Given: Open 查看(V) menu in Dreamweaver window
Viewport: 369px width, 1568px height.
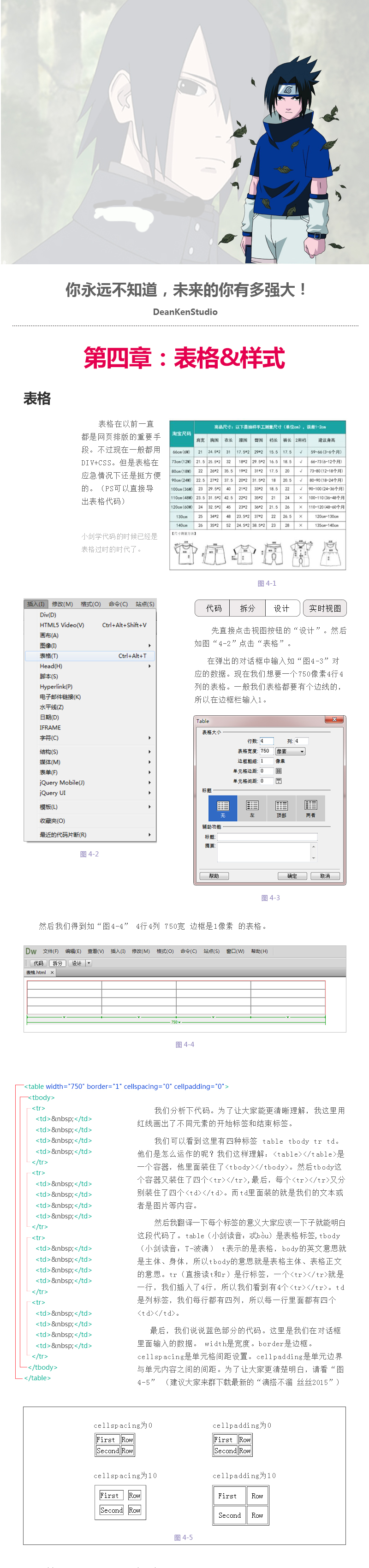Looking at the screenshot, I should click(95, 951).
